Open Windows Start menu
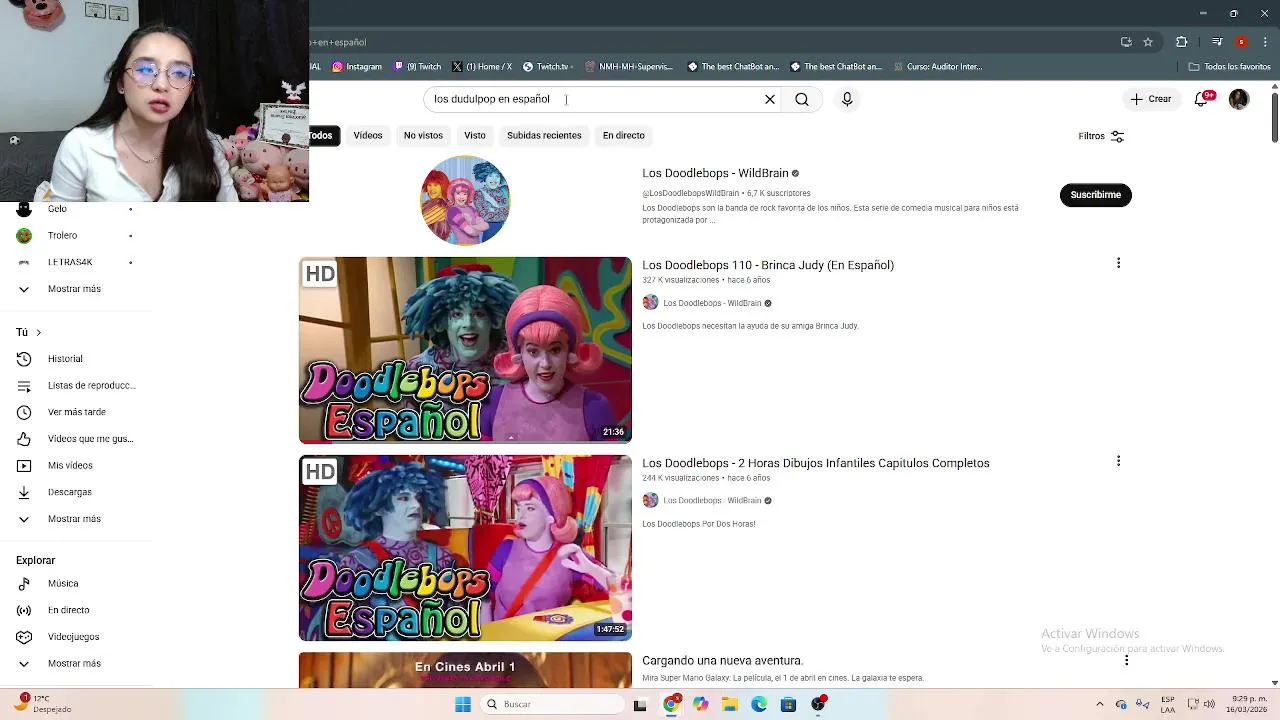Image resolution: width=1280 pixels, height=720 pixels. coord(463,704)
